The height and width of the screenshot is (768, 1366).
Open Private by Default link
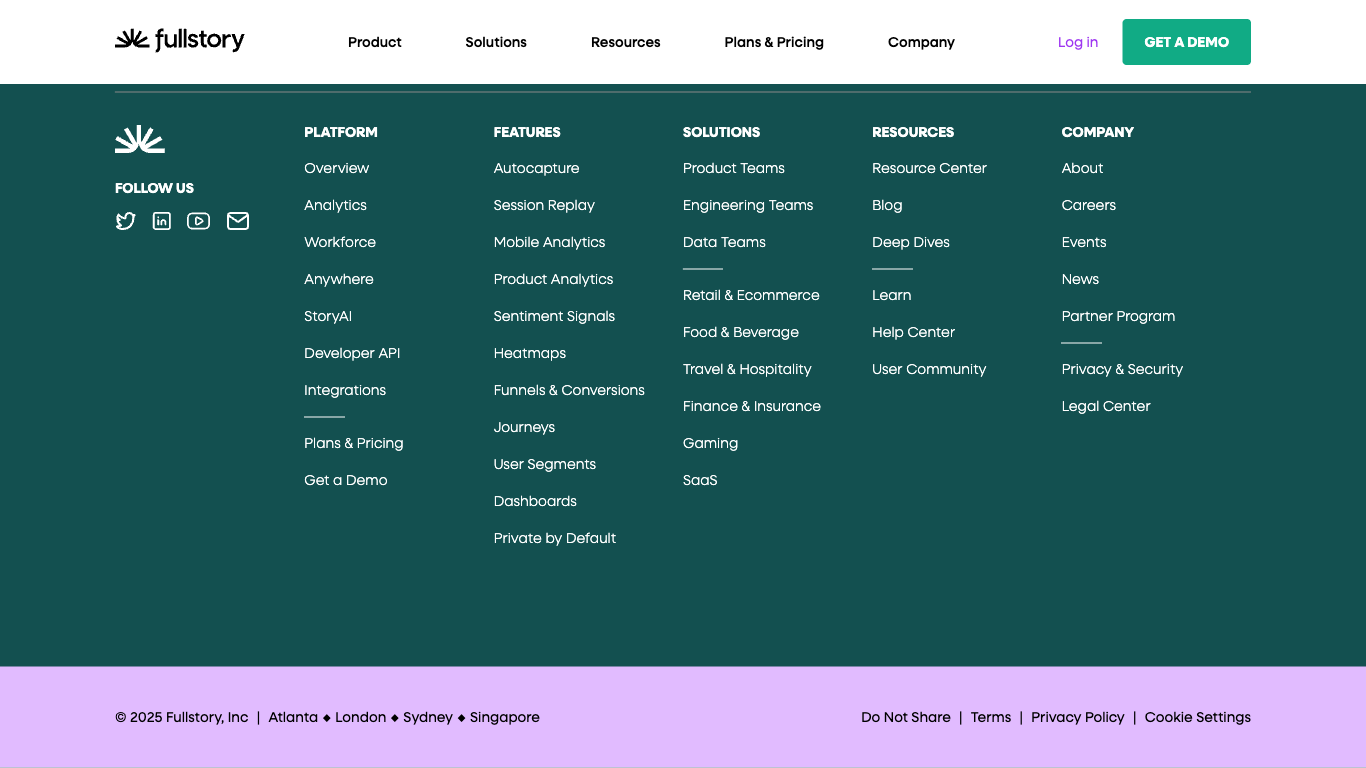(555, 538)
